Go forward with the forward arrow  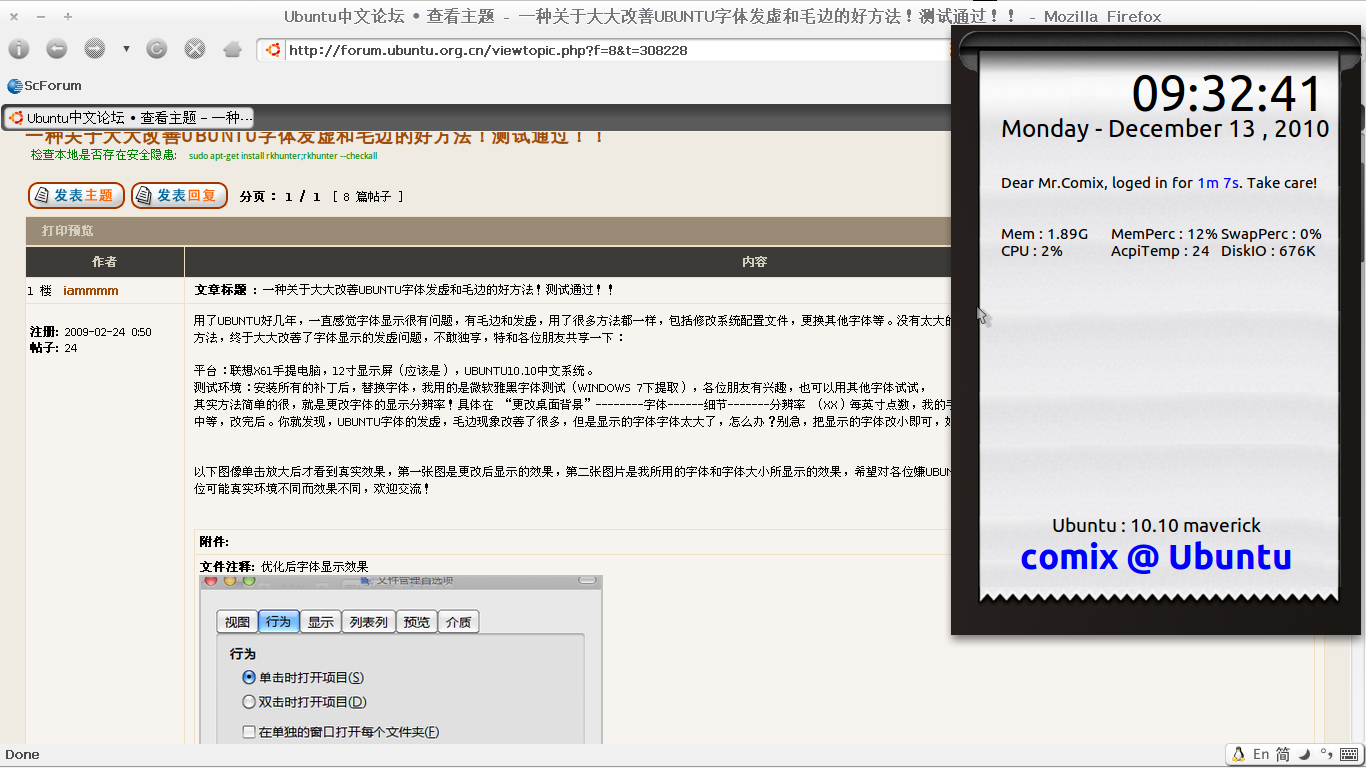[x=94, y=48]
